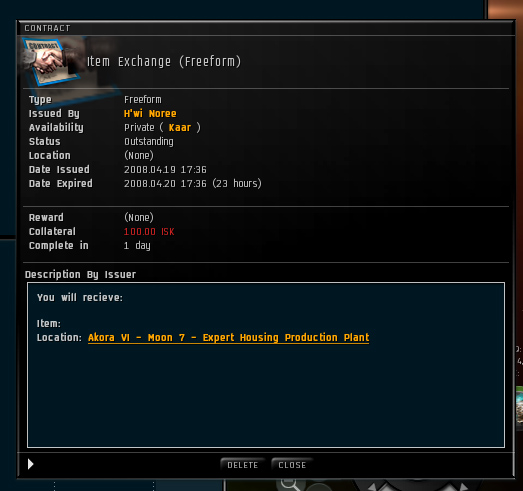This screenshot has width=523, height=491.
Task: Click the magnifier icon below the window
Action: pyautogui.click(x=290, y=485)
